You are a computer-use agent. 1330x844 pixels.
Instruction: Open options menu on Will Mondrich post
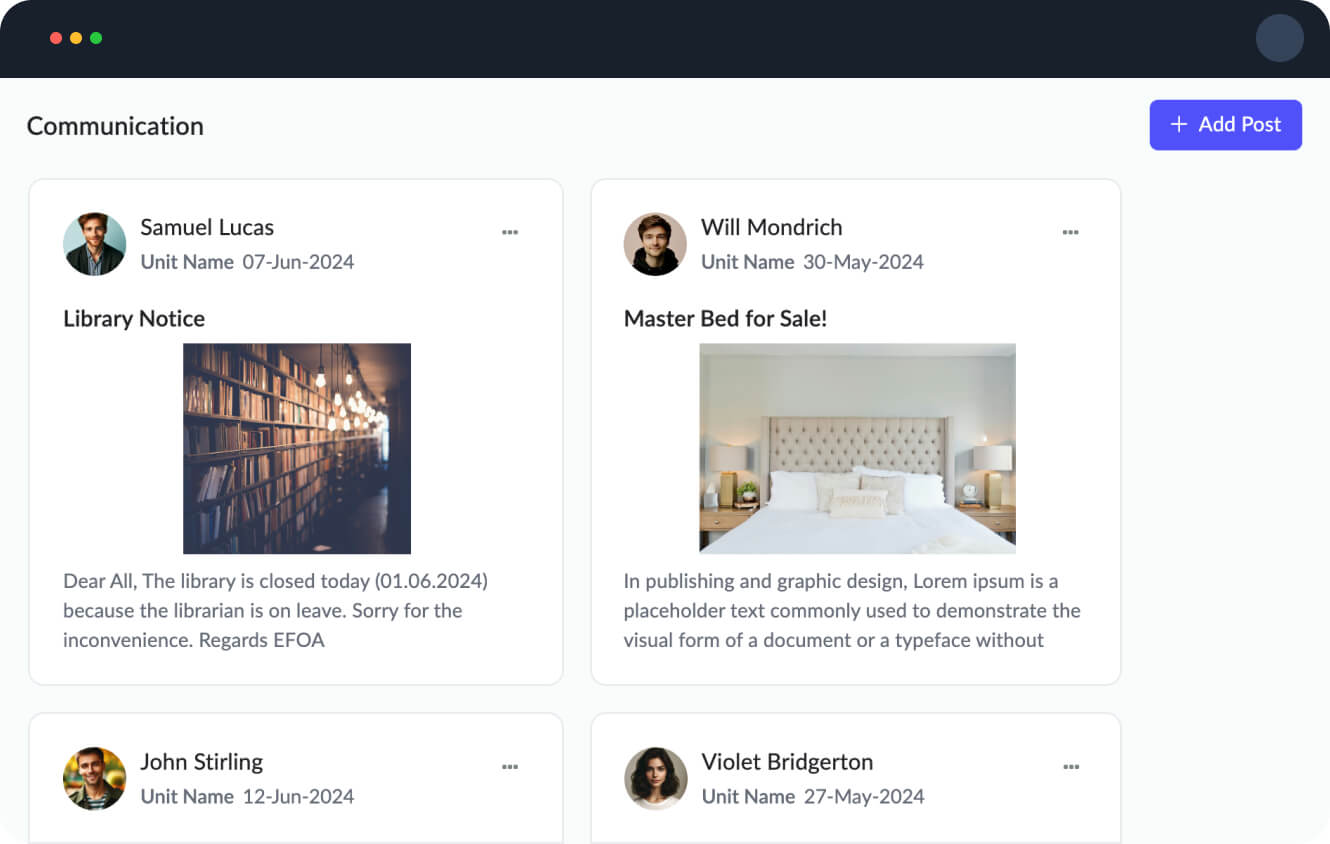tap(1071, 232)
